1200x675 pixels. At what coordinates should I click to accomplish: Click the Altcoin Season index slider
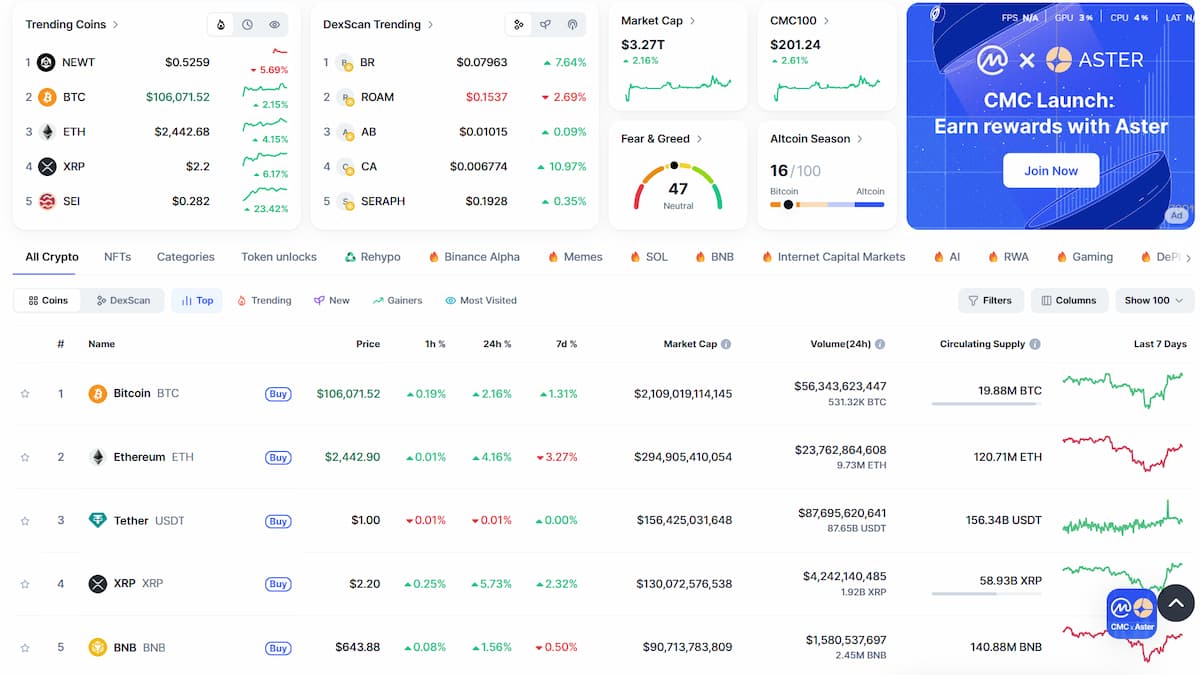point(827,204)
